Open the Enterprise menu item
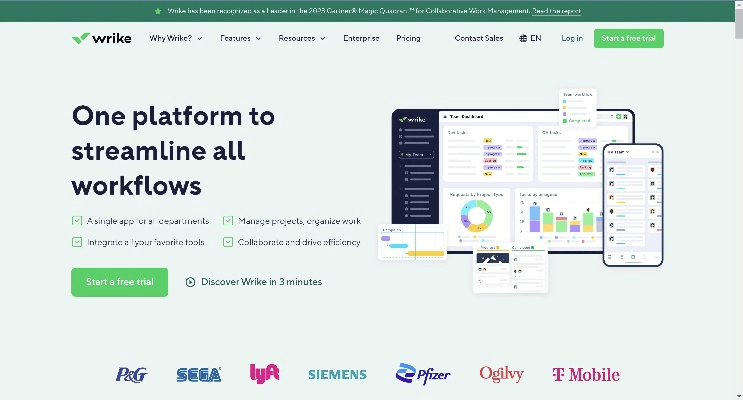This screenshot has width=743, height=400. [x=361, y=38]
